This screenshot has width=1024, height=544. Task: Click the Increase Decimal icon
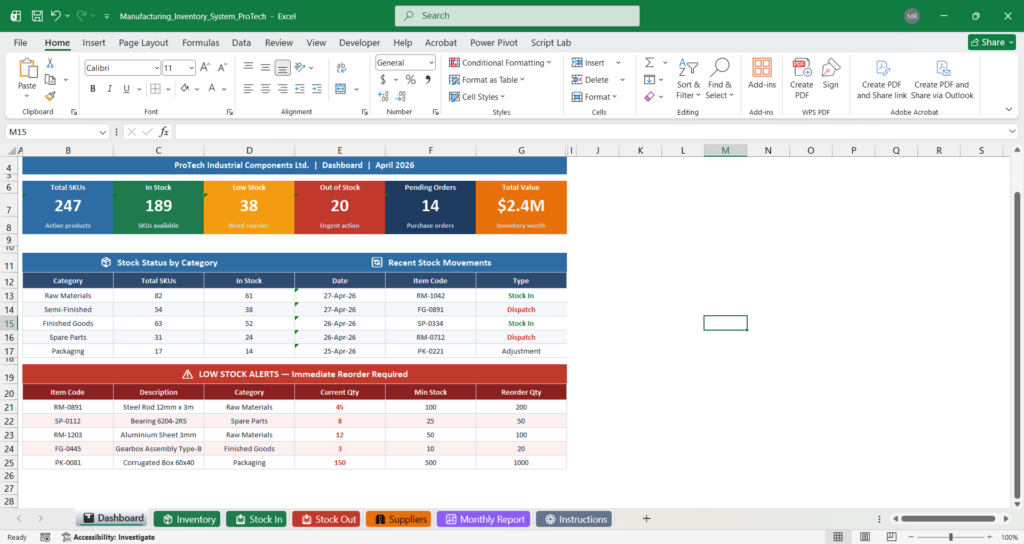pyautogui.click(x=383, y=96)
